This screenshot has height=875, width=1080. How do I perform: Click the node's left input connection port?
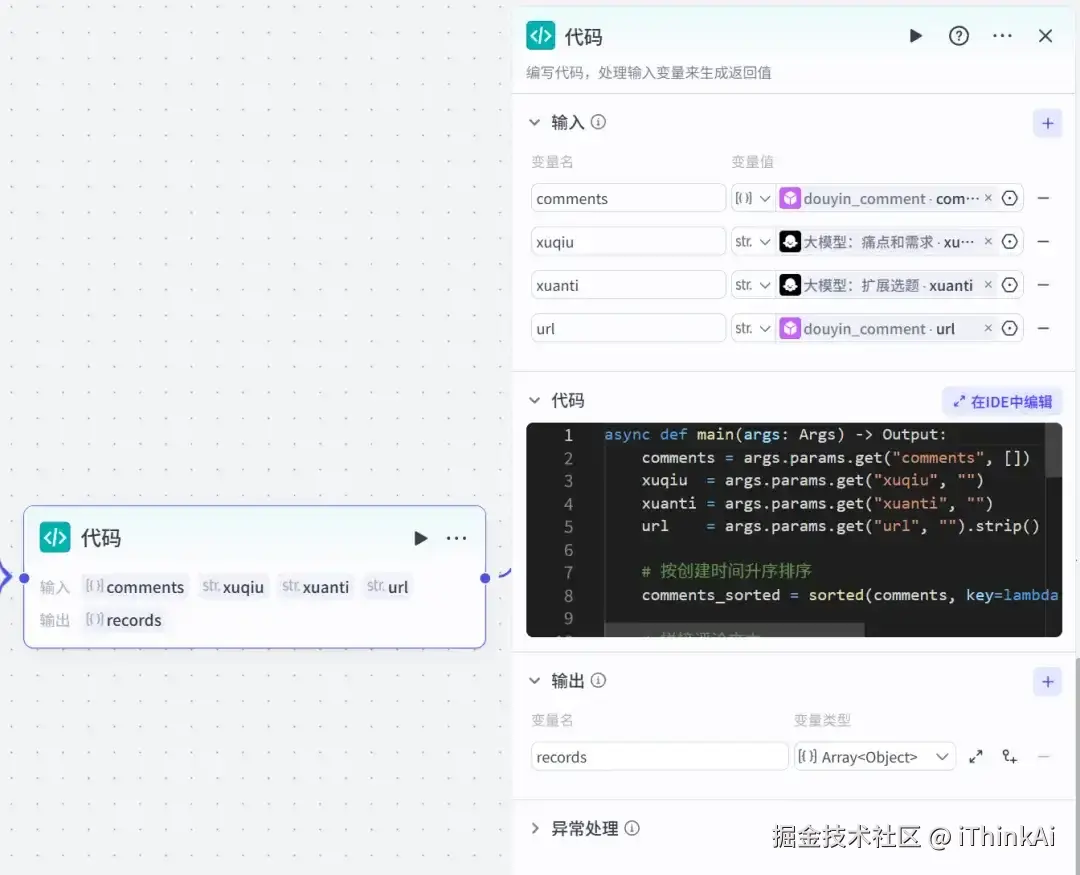point(24,578)
